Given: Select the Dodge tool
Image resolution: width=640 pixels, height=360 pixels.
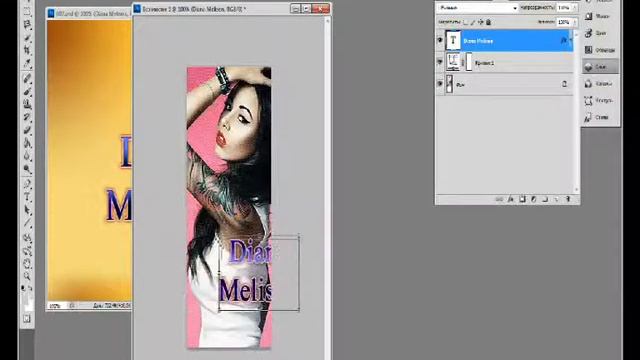Looking at the screenshot, I should coord(27,169).
